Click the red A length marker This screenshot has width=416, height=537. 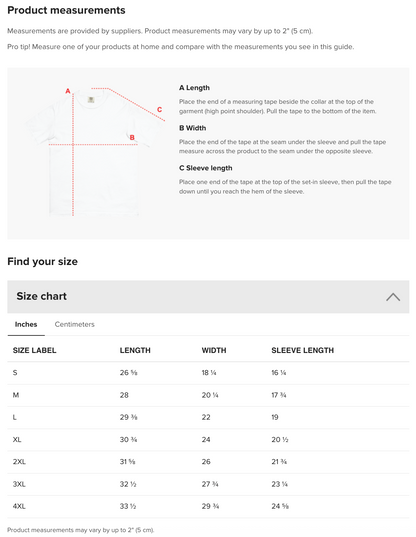click(68, 91)
